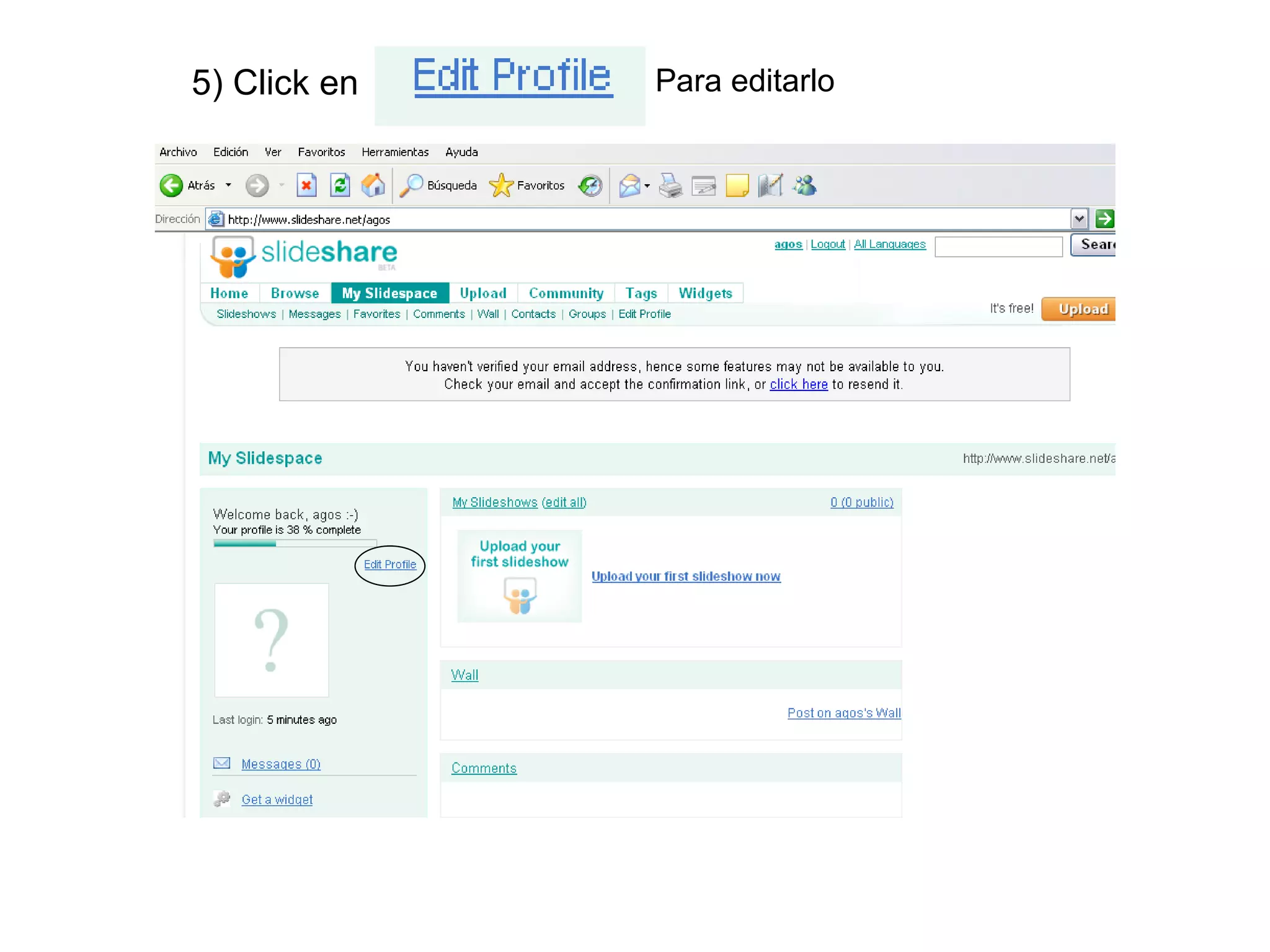Click the Messages submenu link
The image size is (1270, 952).
(x=314, y=314)
